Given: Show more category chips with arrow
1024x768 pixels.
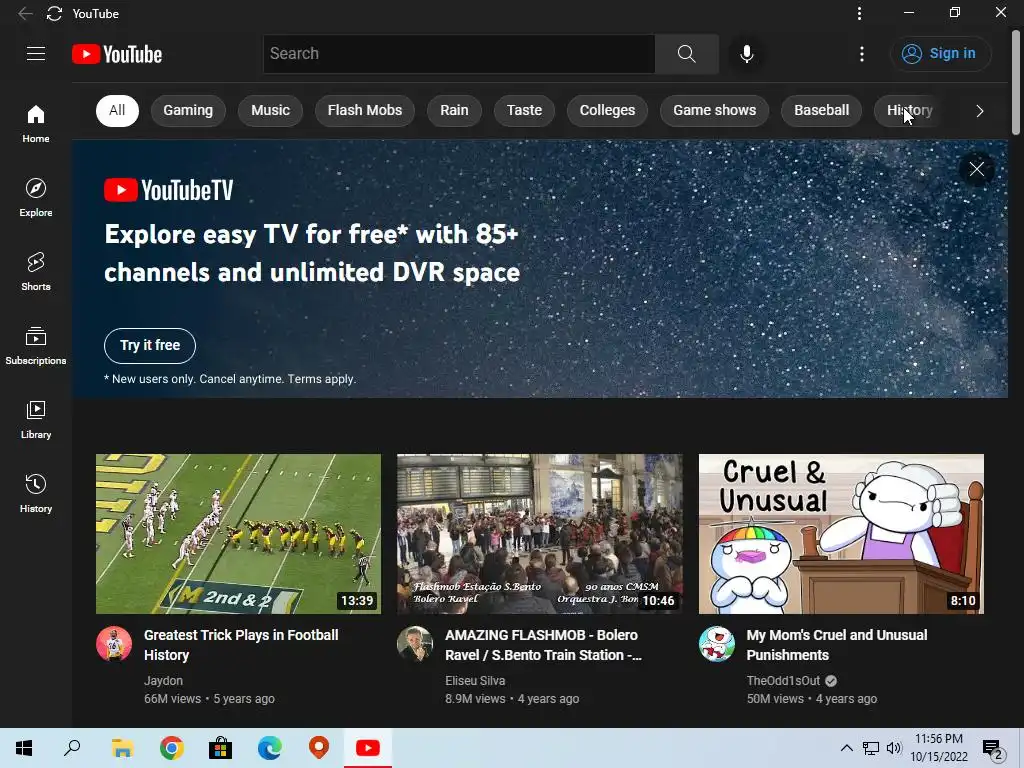Looking at the screenshot, I should (980, 111).
